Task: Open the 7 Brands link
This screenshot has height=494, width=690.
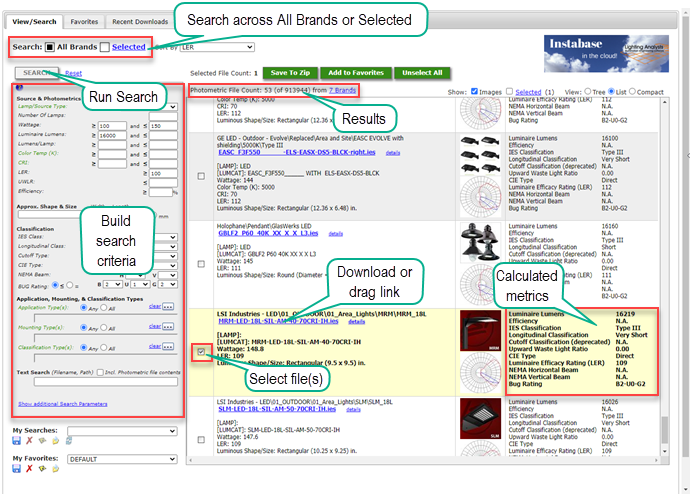Action: pyautogui.click(x=342, y=90)
